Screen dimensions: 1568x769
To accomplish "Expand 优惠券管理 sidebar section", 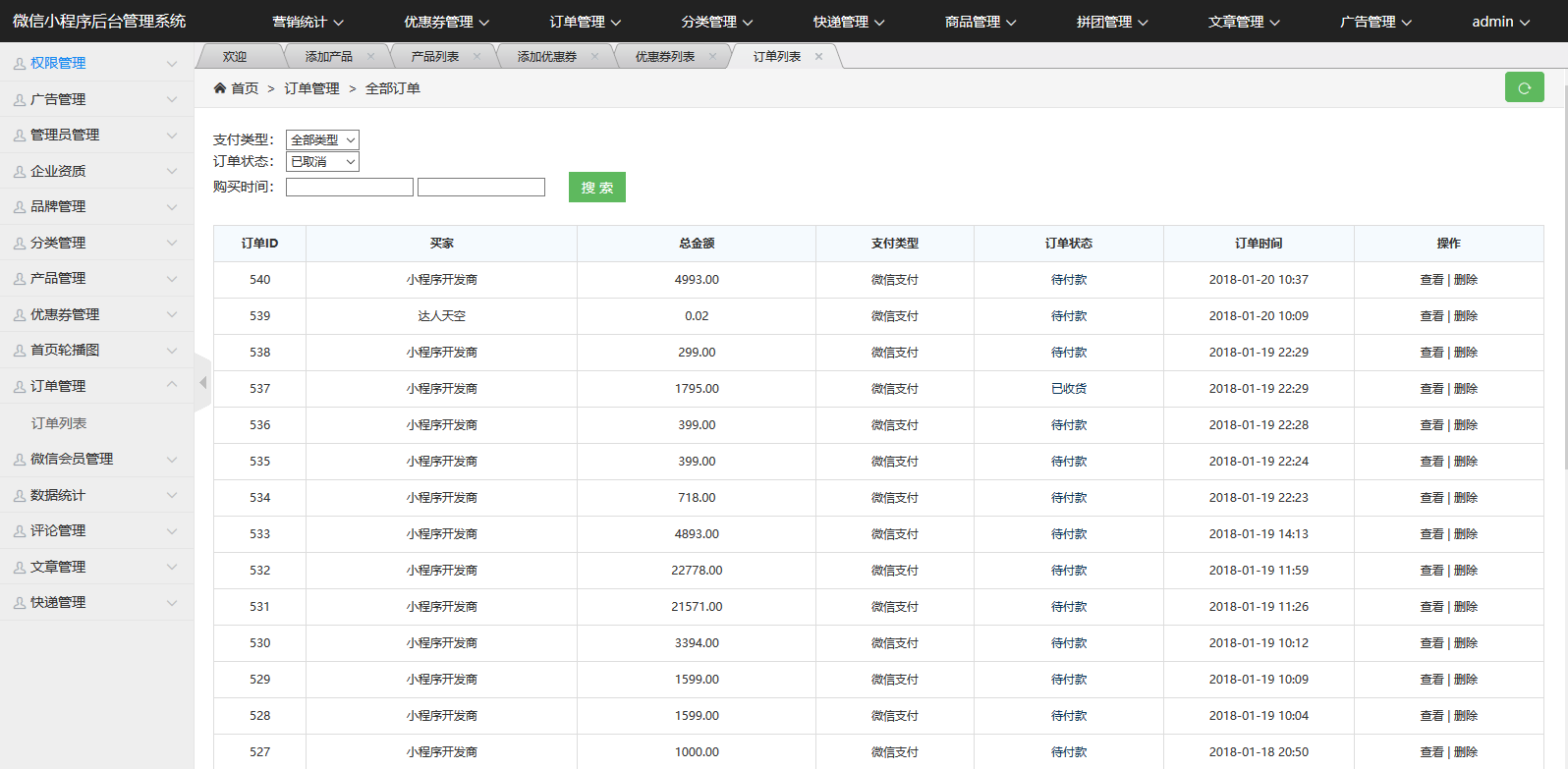I will point(96,314).
